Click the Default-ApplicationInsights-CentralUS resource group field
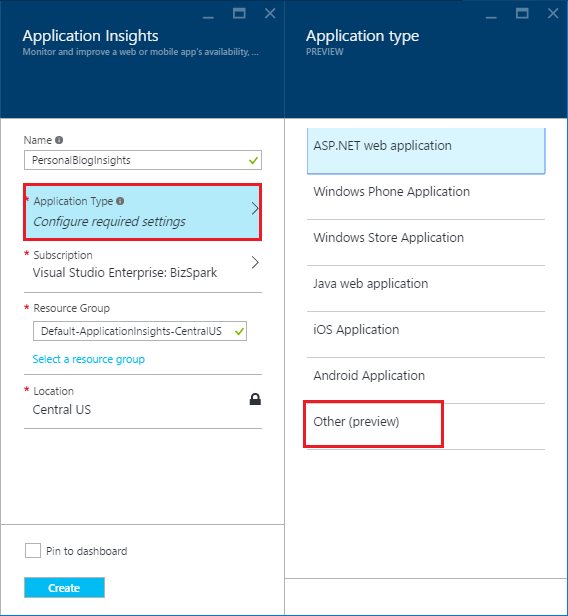The image size is (568, 616). [x=140, y=331]
